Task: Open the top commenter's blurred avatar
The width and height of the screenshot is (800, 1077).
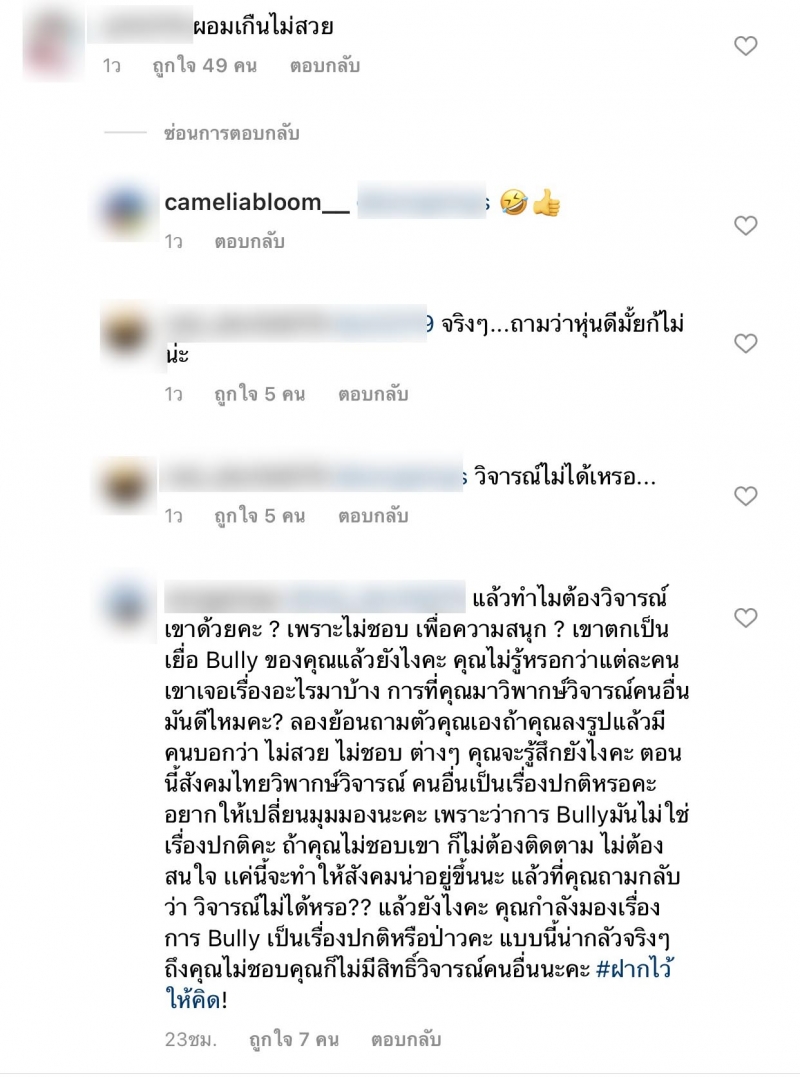Action: 54,43
